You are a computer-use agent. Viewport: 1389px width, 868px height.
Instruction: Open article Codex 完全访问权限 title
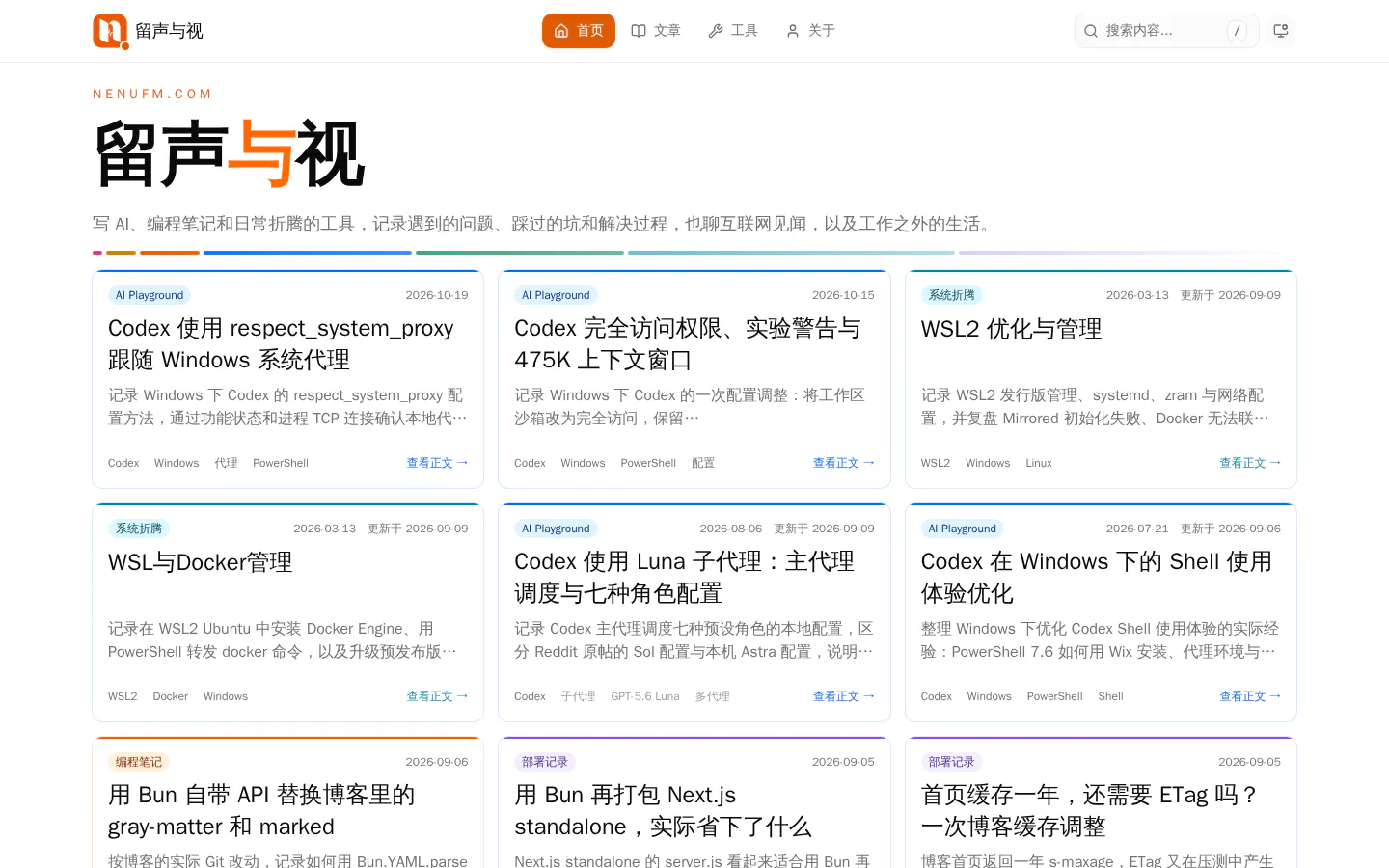688,343
